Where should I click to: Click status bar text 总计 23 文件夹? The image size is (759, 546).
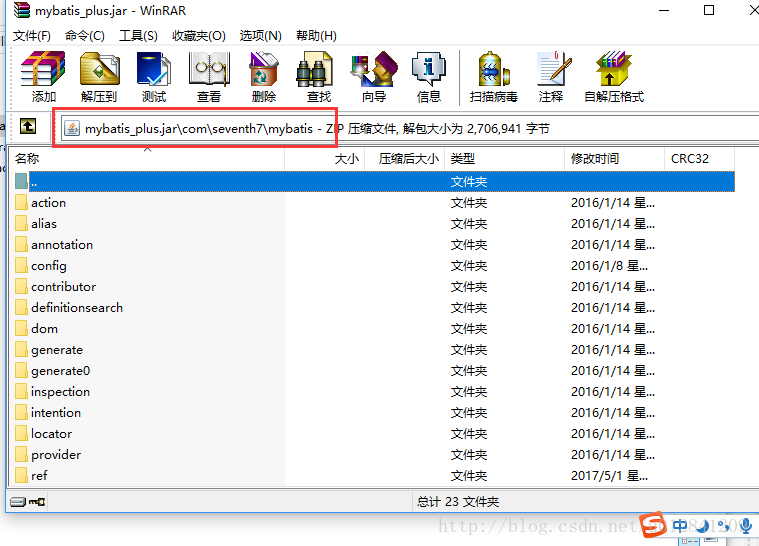click(x=457, y=501)
